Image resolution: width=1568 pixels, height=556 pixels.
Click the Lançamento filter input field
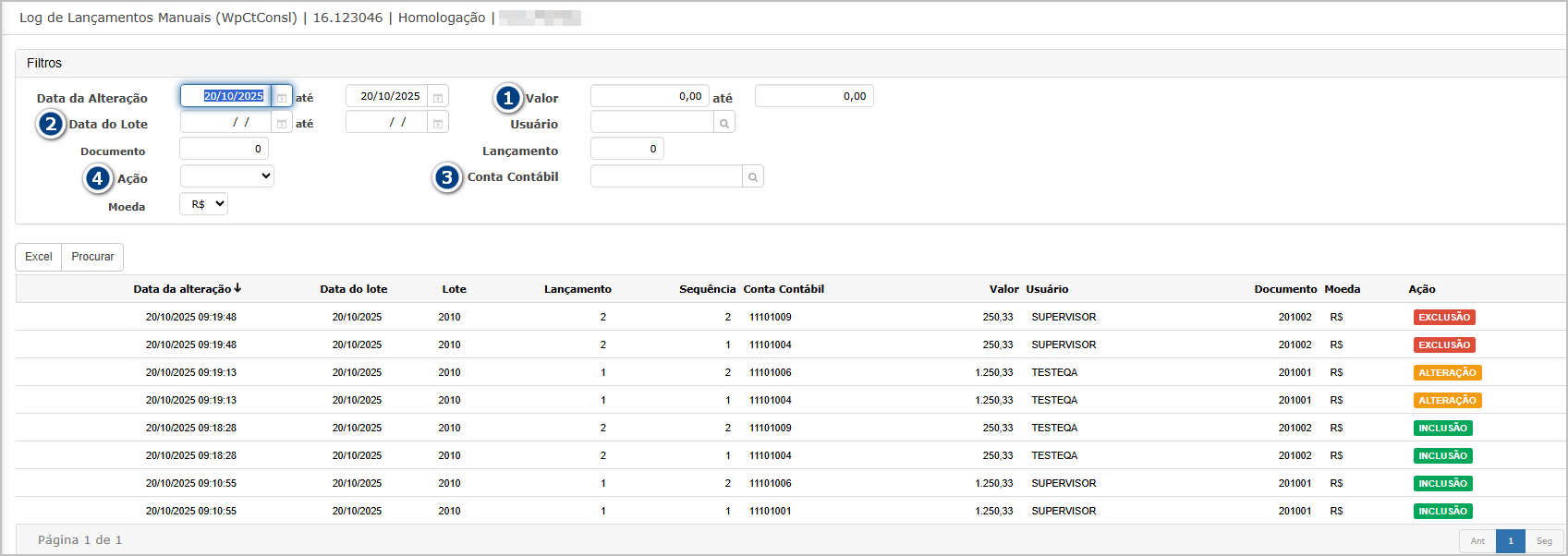pos(626,149)
